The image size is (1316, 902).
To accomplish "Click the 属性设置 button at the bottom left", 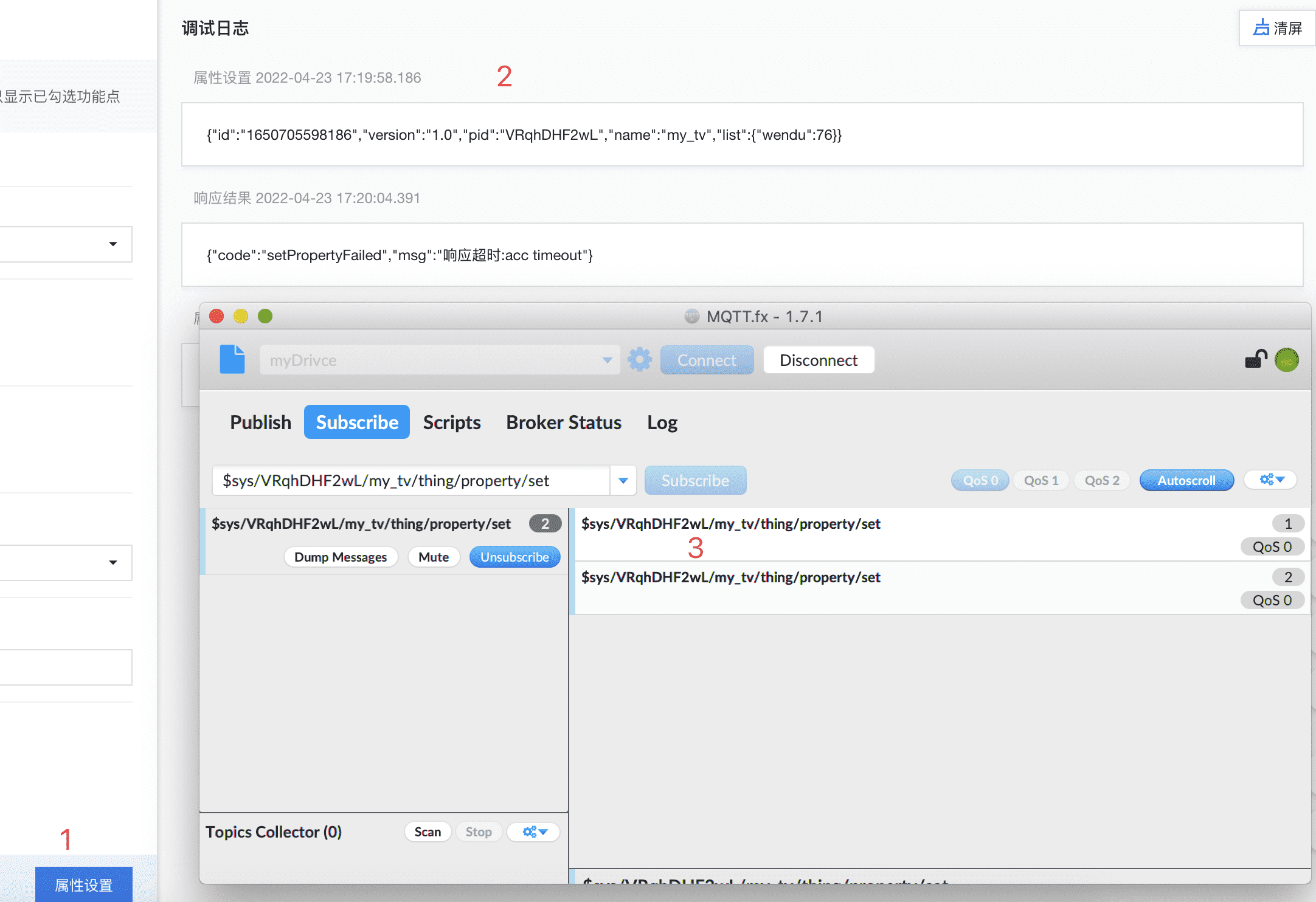I will click(84, 884).
